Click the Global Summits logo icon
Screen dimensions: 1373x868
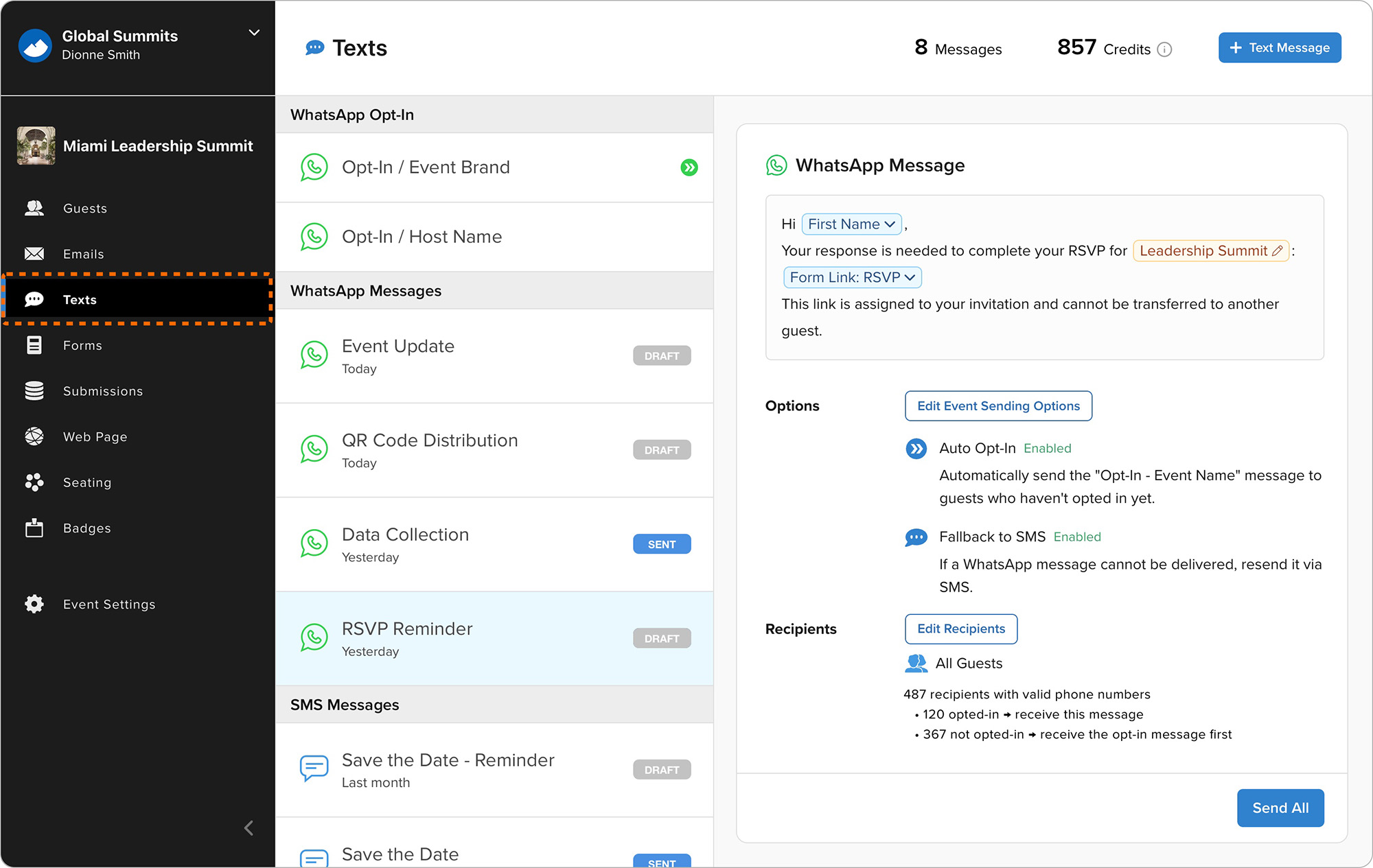click(35, 46)
